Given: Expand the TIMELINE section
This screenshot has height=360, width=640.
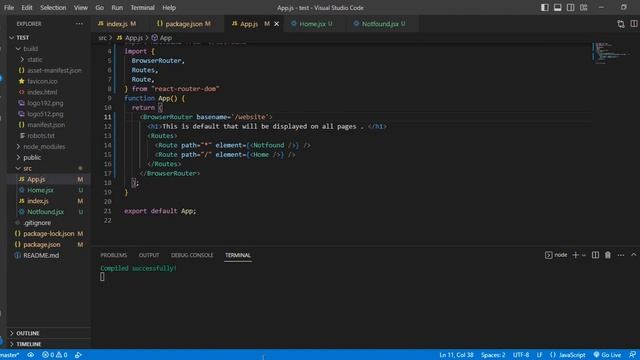Looking at the screenshot, I should pyautogui.click(x=49, y=344).
